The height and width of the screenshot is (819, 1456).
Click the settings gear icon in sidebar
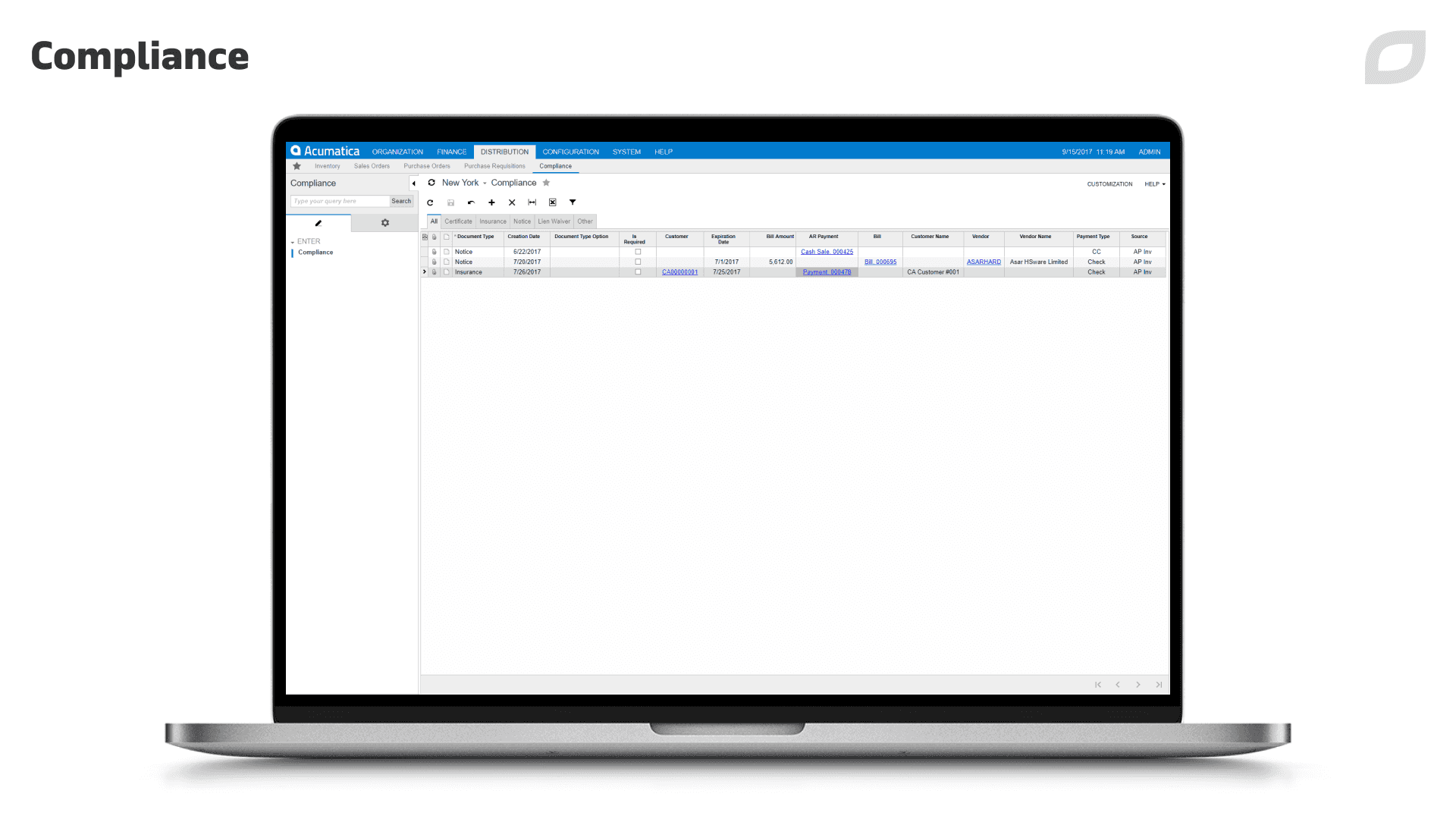385,222
